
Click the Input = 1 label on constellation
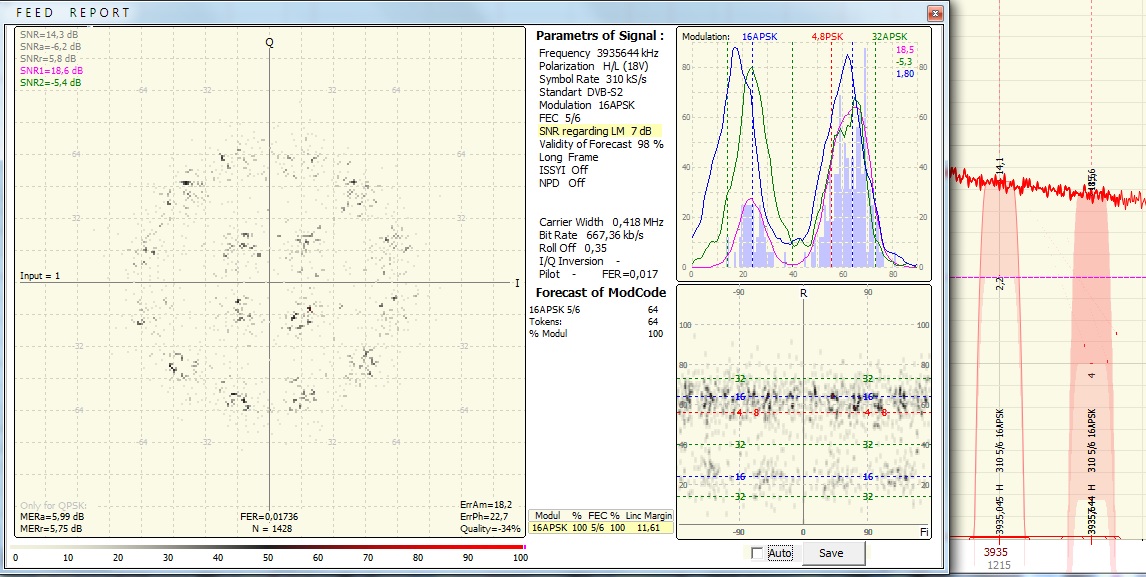pyautogui.click(x=40, y=275)
